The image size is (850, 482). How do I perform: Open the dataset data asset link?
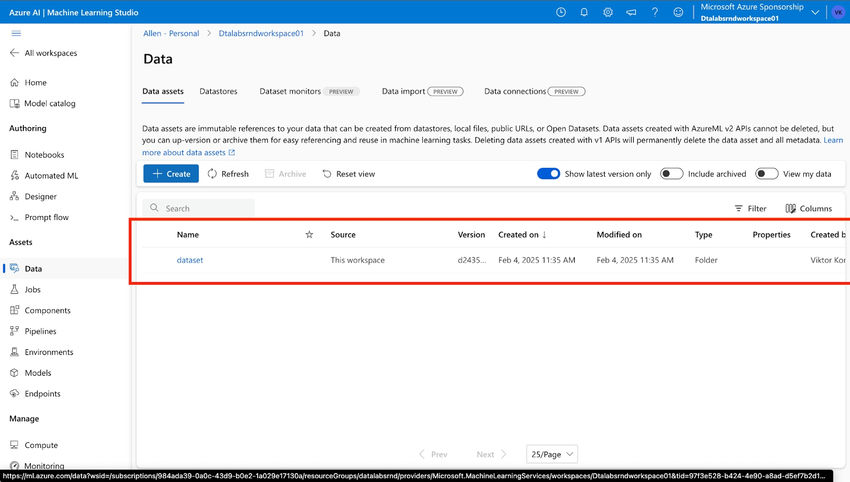tap(190, 260)
